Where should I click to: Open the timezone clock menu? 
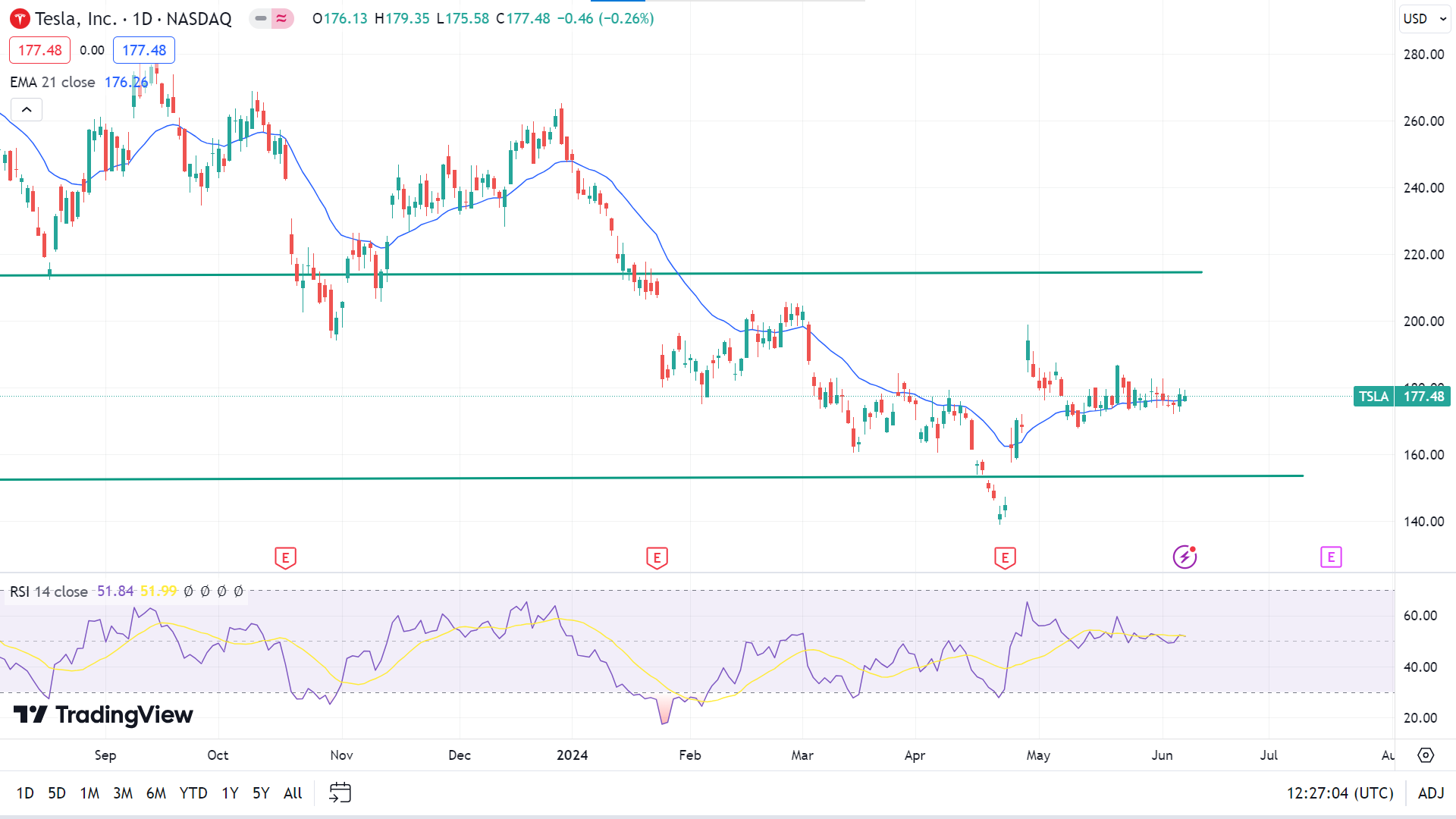tap(1339, 792)
